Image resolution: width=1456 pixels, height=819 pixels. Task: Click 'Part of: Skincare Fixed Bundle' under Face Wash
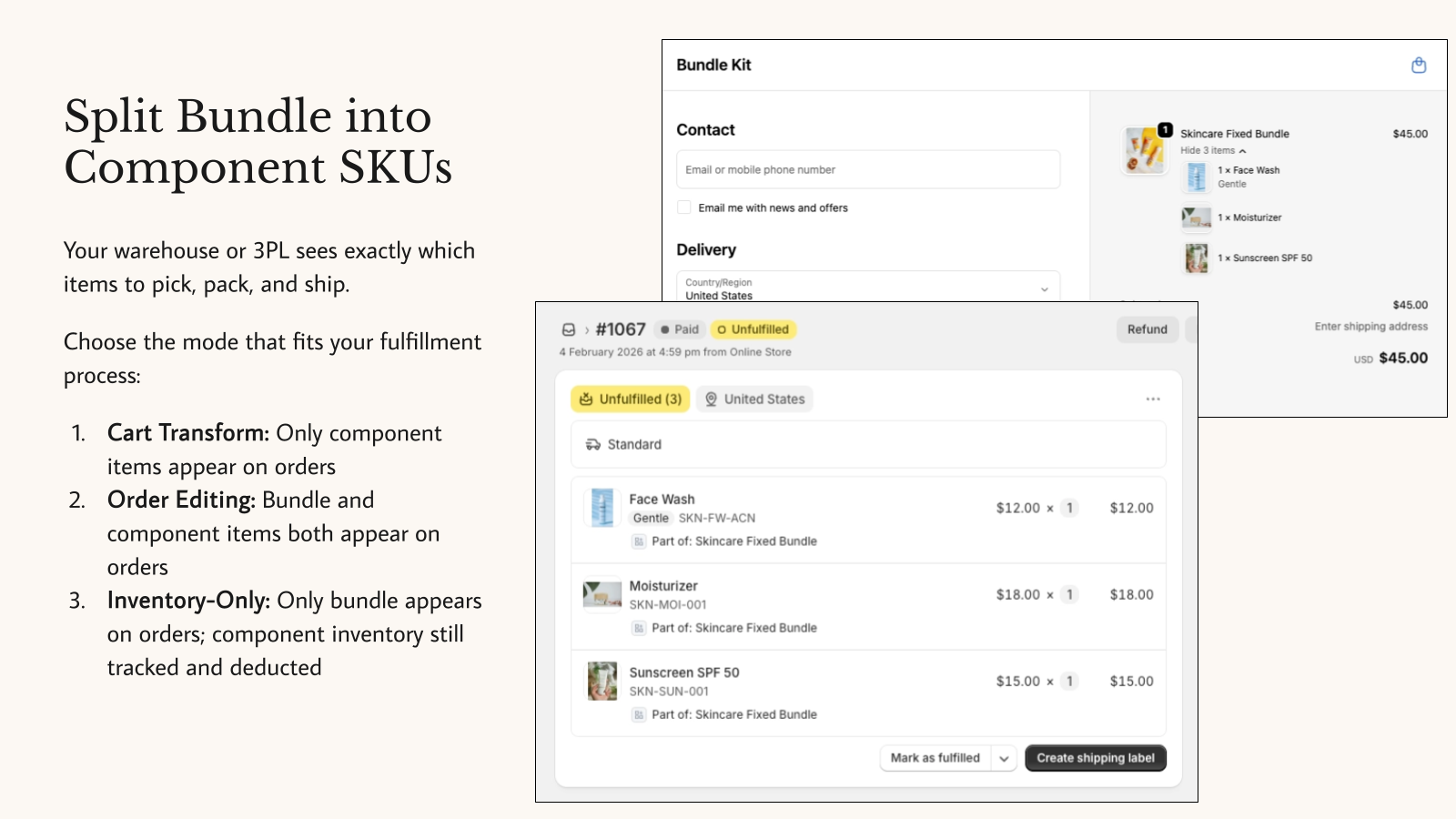click(x=734, y=541)
